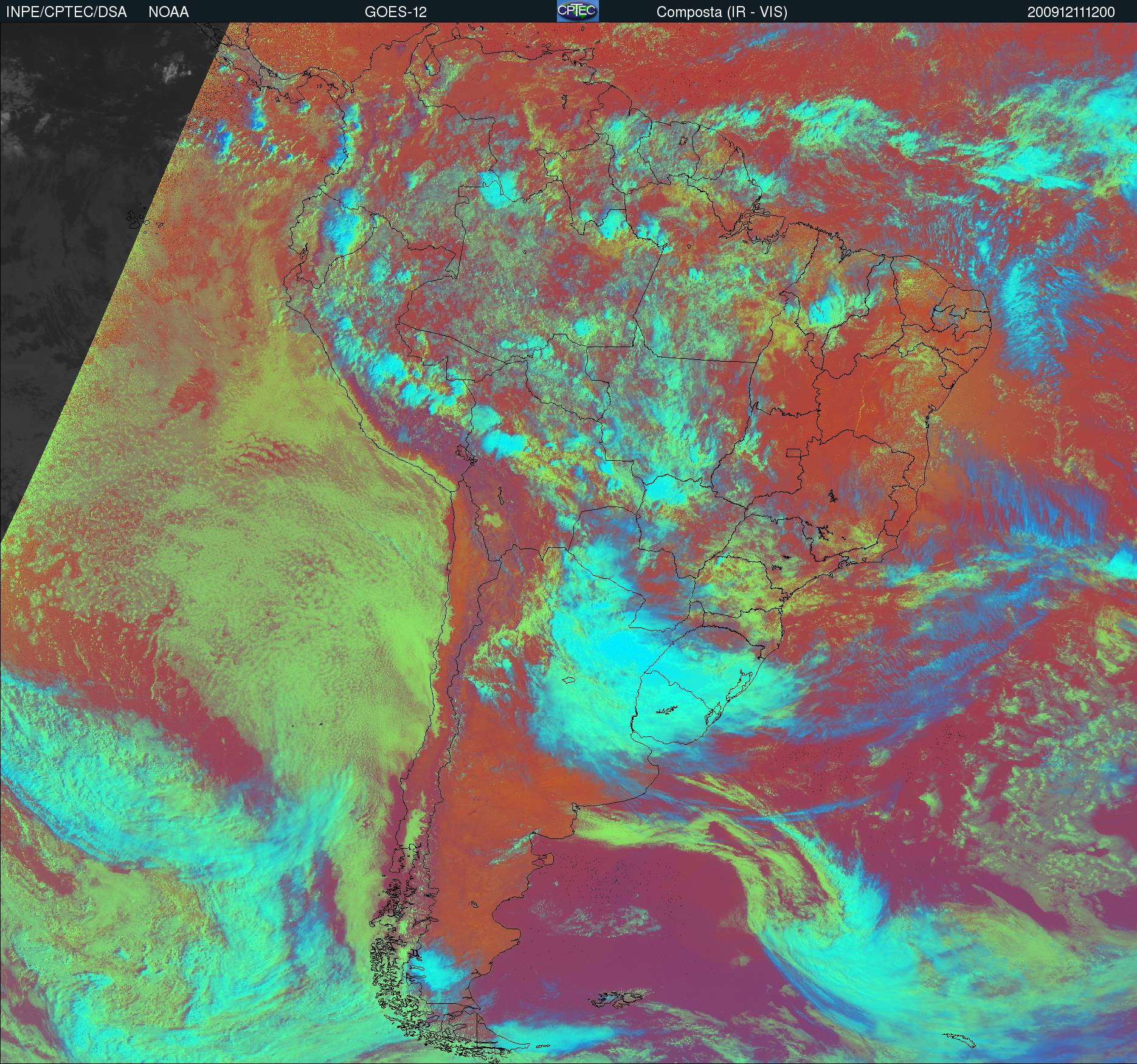Click the CPTEC logo in header
Viewport: 1137px width, 1064px height.
click(578, 11)
